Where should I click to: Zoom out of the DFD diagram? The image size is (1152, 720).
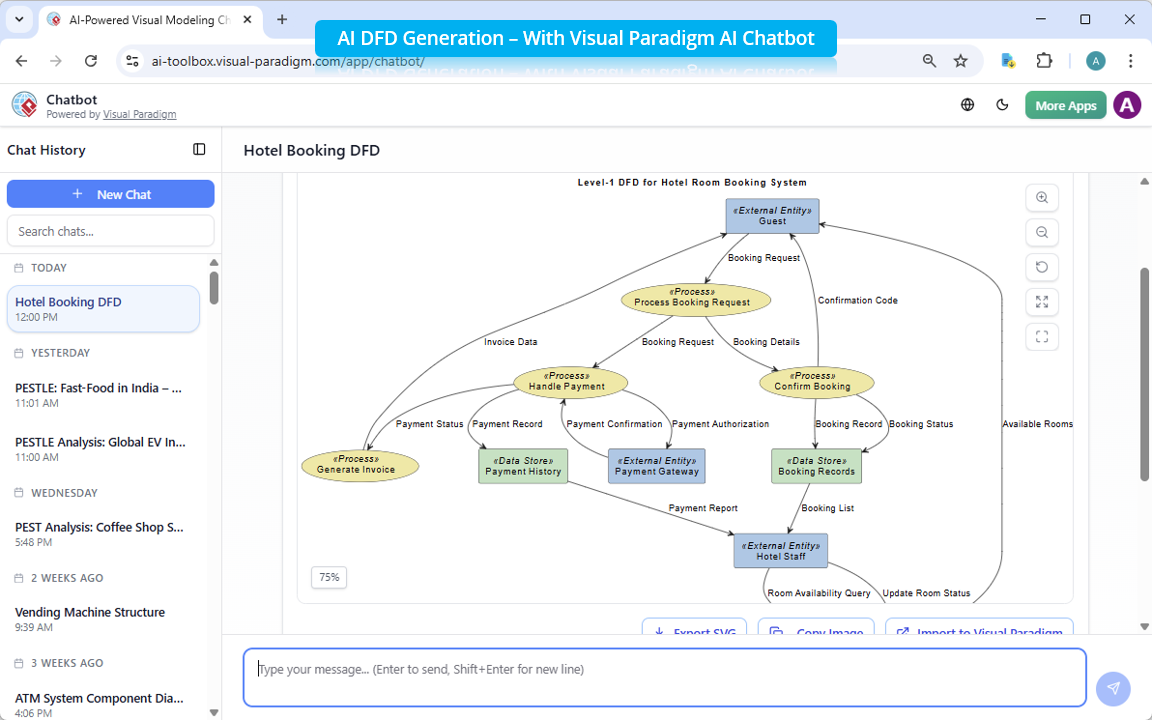point(1042,232)
